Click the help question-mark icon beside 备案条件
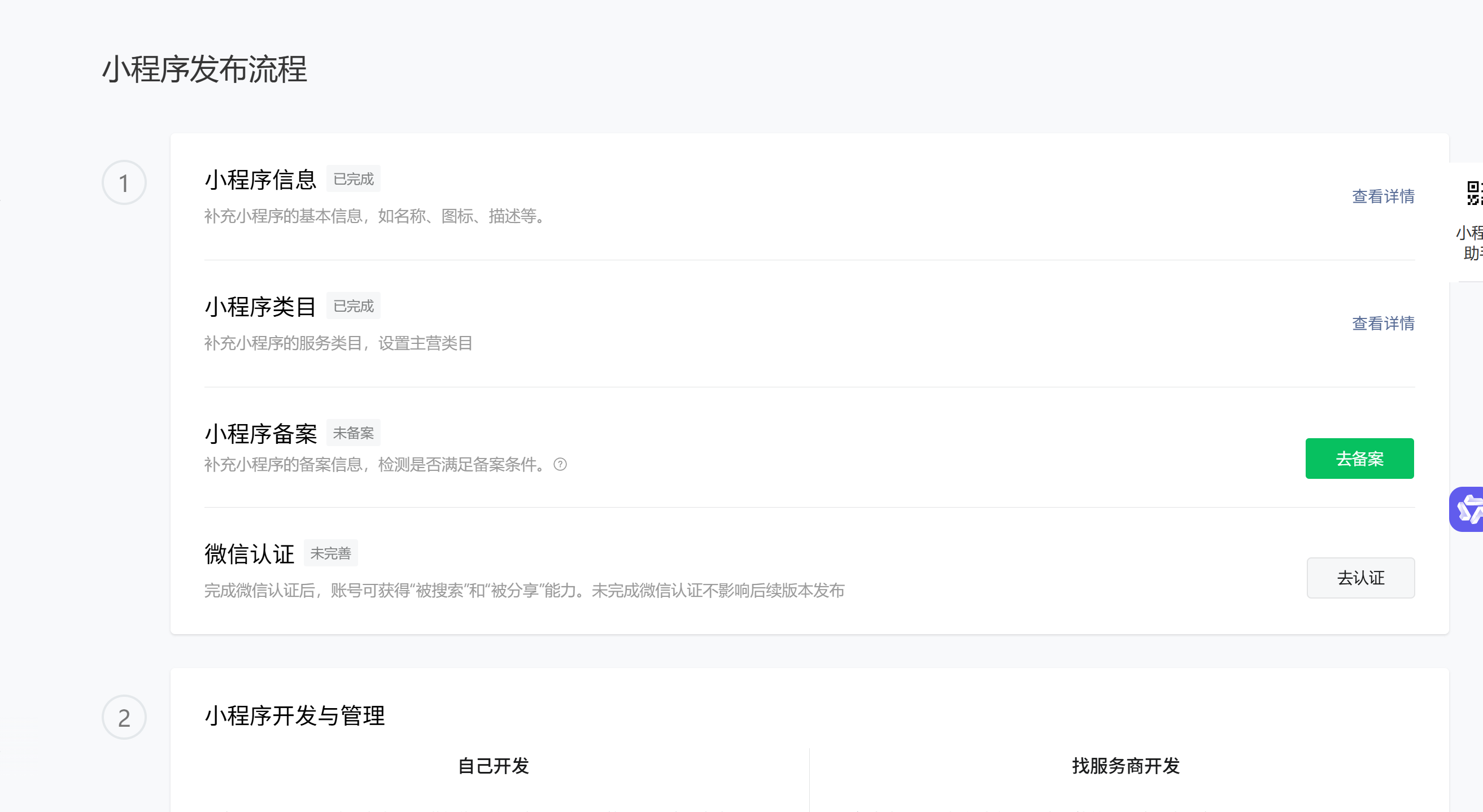Screen dimensions: 1483x812 (x=560, y=464)
